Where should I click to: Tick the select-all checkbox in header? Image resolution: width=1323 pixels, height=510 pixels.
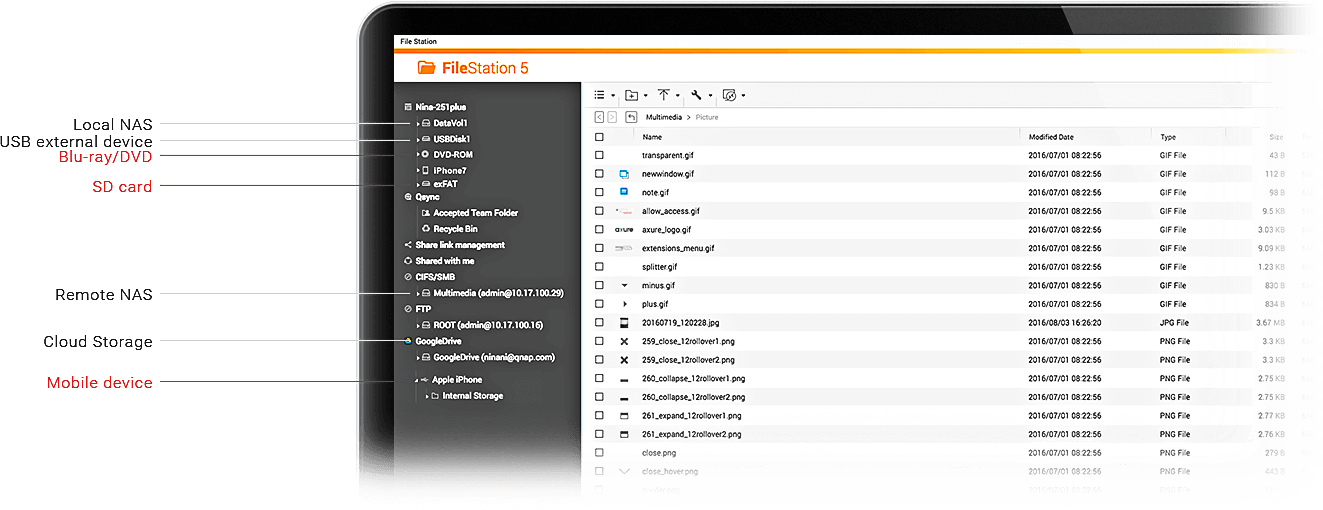pyautogui.click(x=599, y=137)
